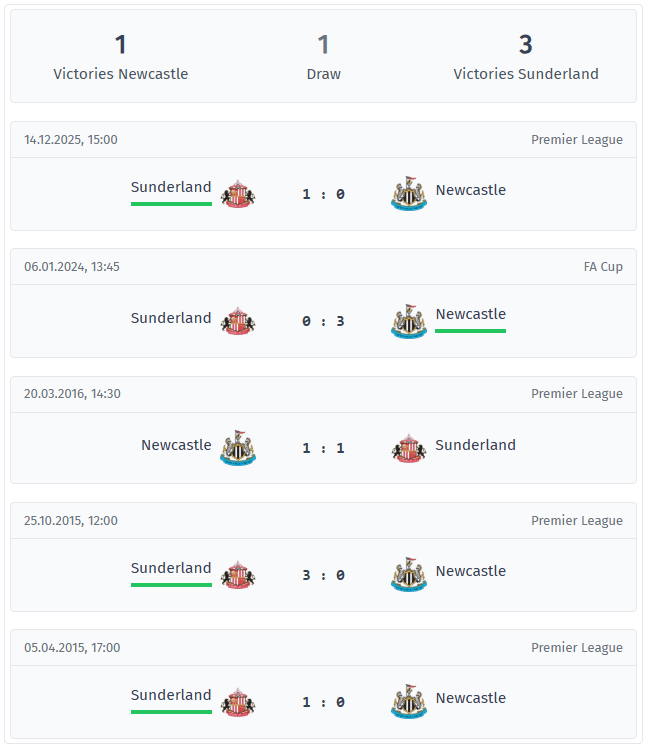Click the 3 : 0 score from 25.10.2015
Image resolution: width=647 pixels, height=751 pixels.
coord(323,575)
